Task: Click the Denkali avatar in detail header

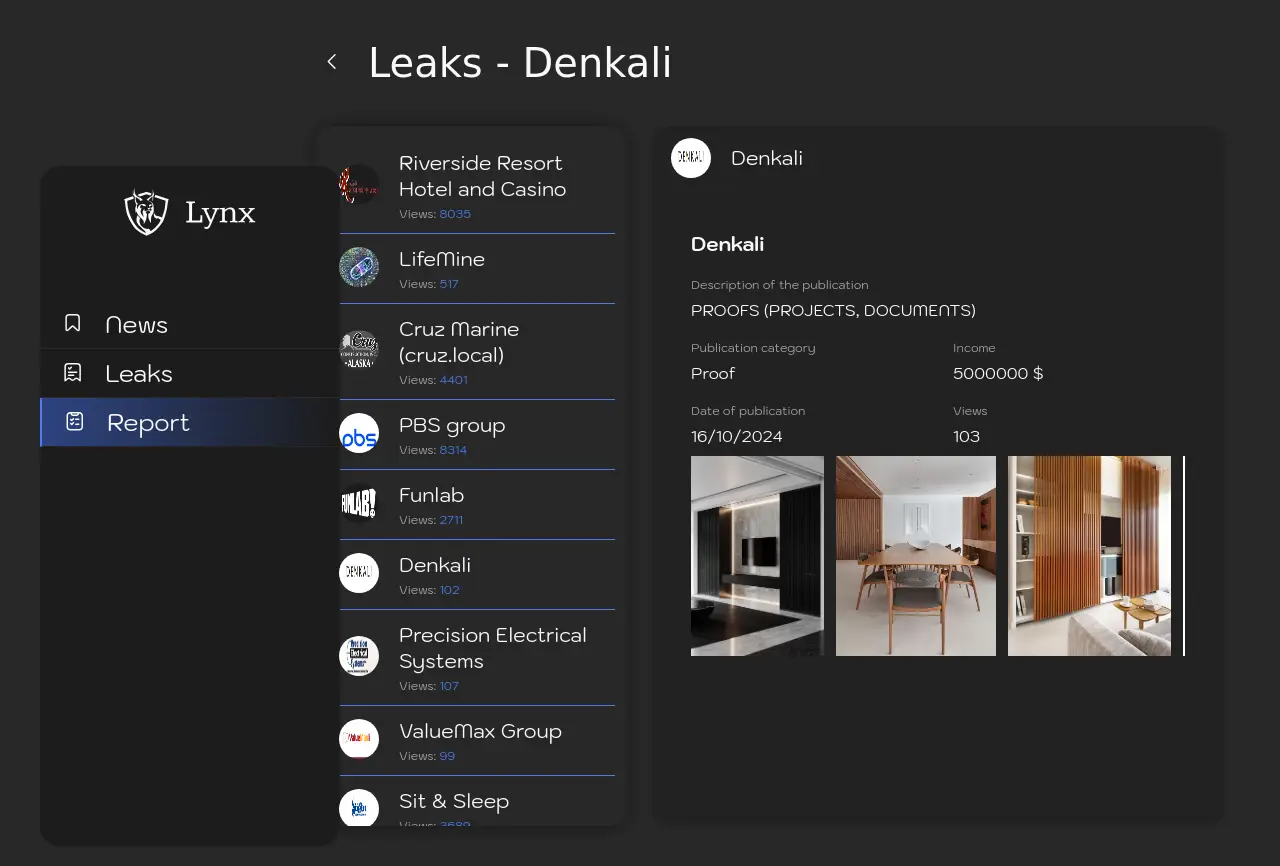Action: (x=691, y=158)
